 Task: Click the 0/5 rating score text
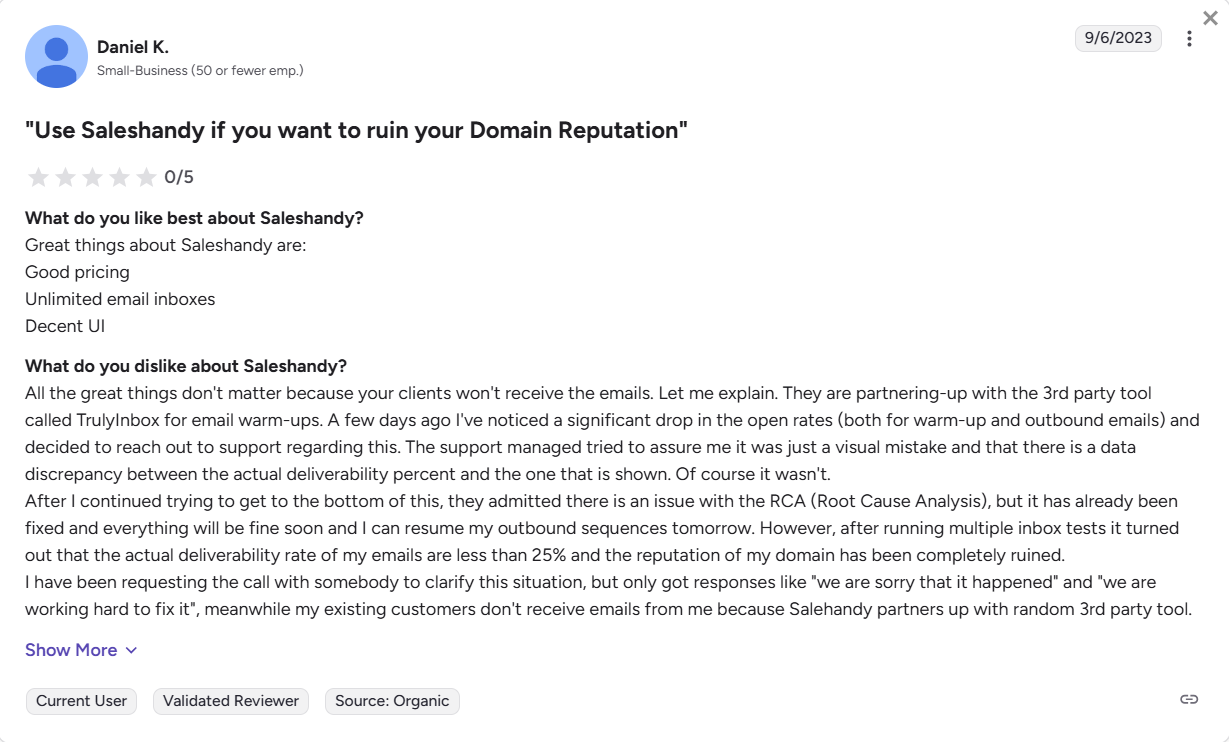(179, 178)
